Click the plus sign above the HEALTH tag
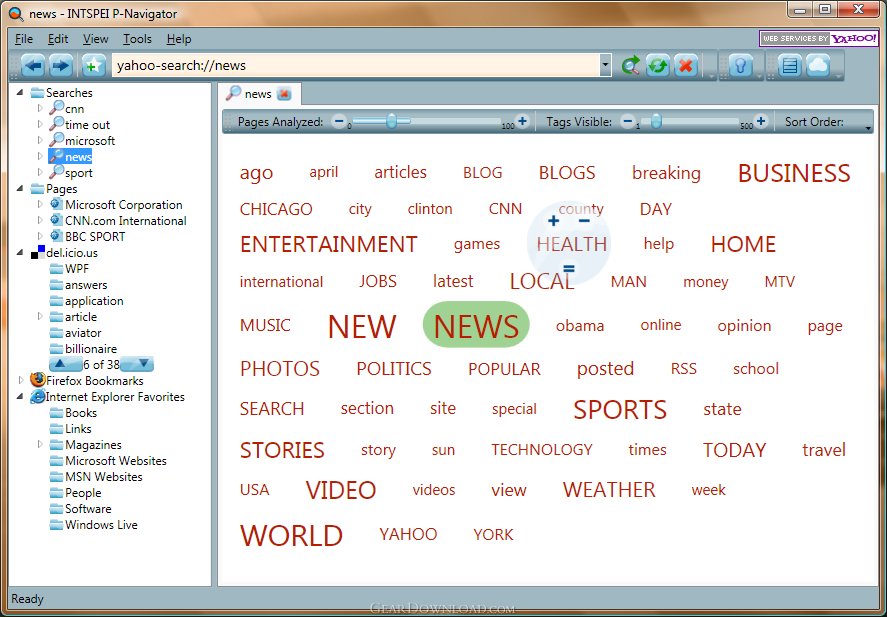Image resolution: width=887 pixels, height=617 pixels. [x=553, y=221]
